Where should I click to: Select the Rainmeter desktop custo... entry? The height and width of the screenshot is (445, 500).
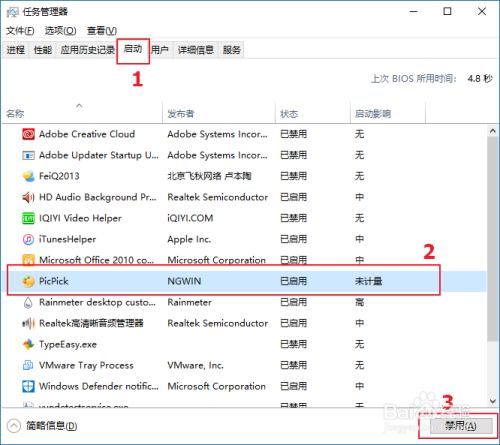coord(97,303)
